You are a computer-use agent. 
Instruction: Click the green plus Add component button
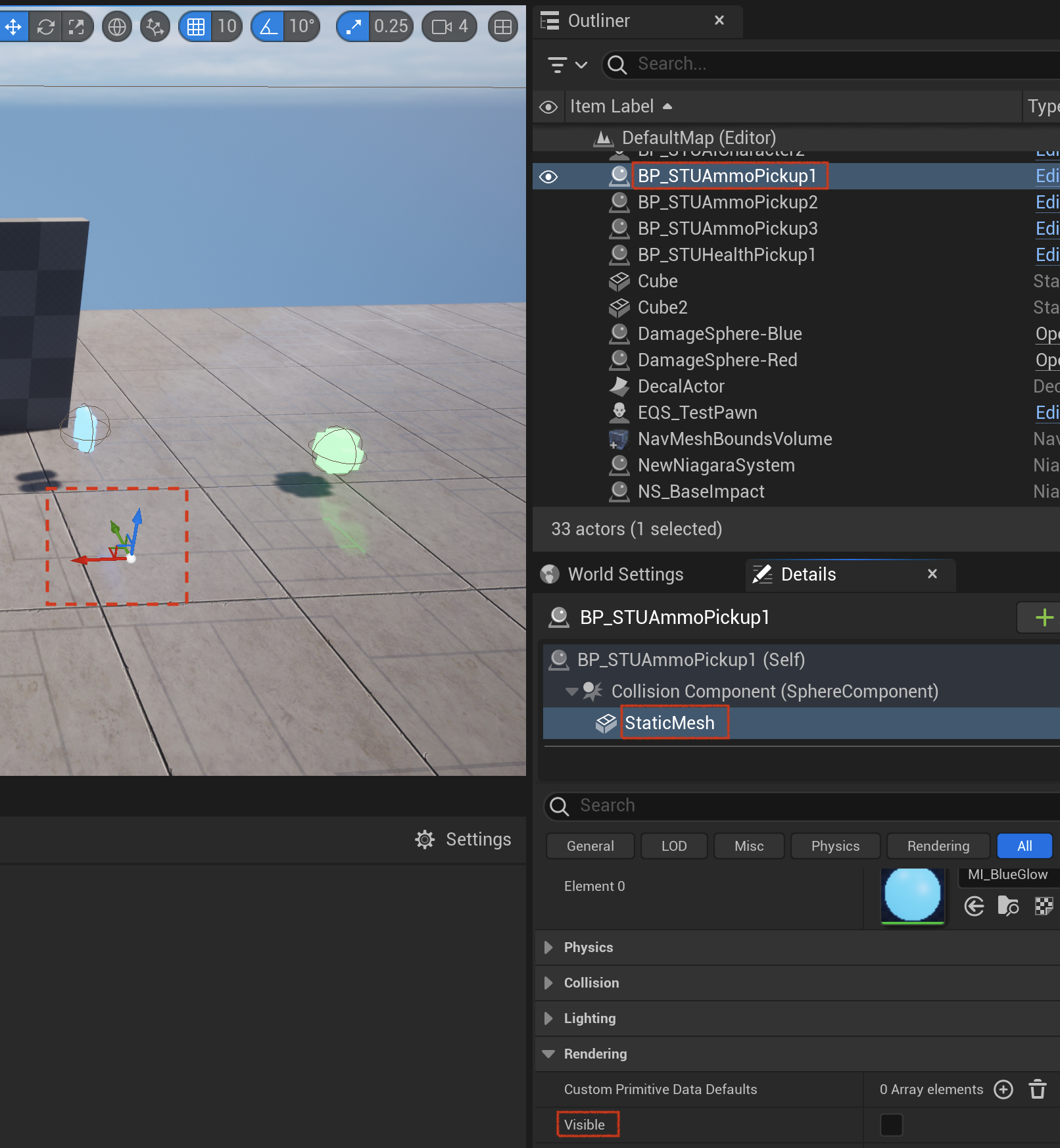(1044, 618)
